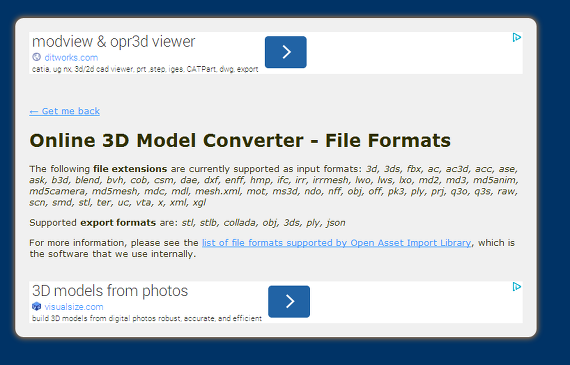
Task: Follow the Get me back link
Action: tap(64, 111)
